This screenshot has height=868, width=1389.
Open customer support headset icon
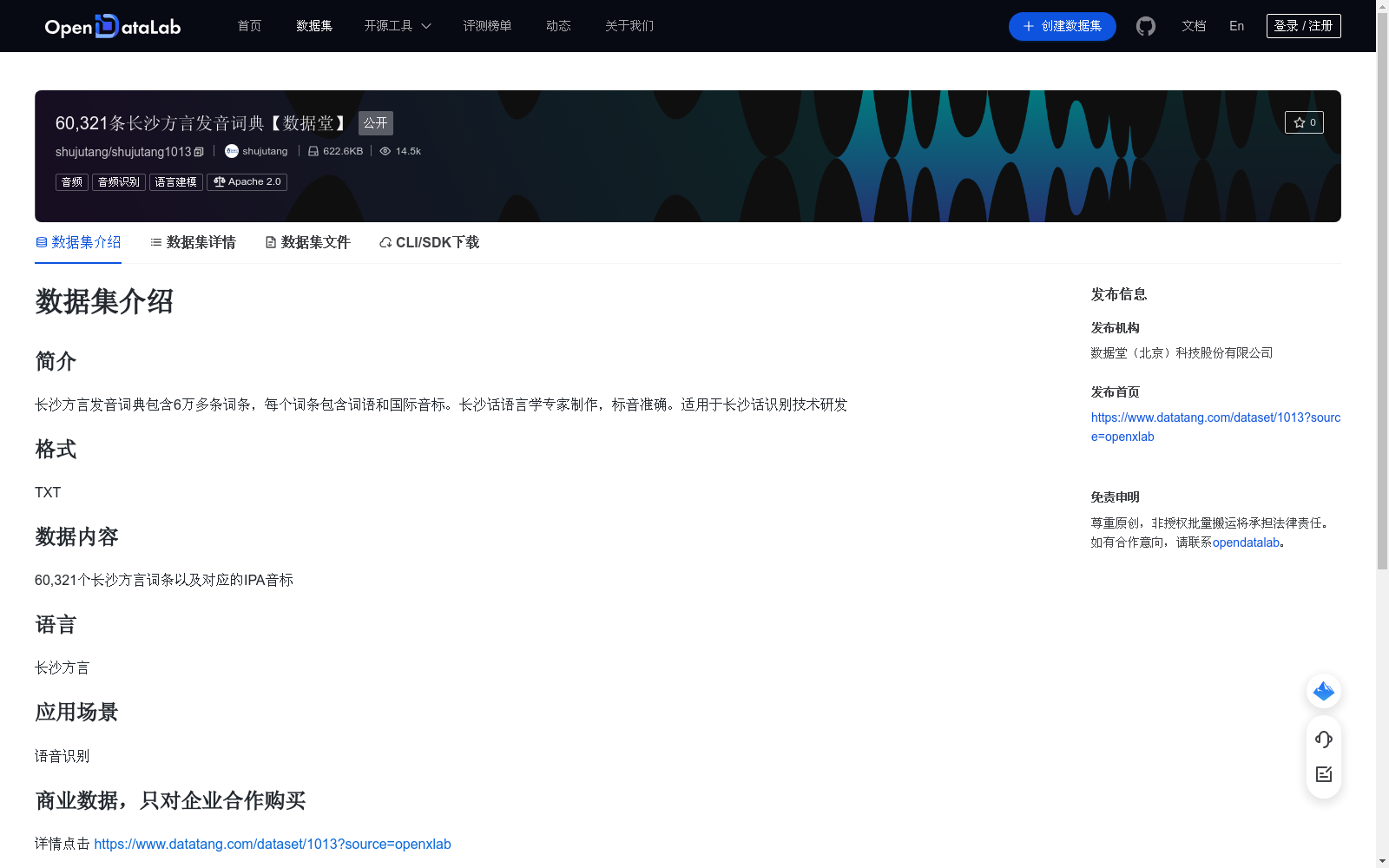pos(1324,740)
